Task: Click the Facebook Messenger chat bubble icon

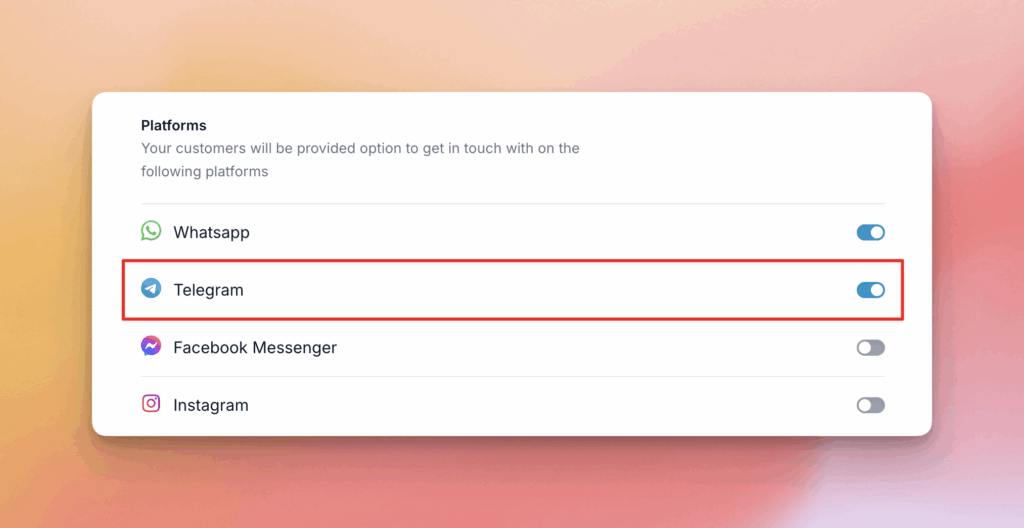Action: click(x=151, y=346)
